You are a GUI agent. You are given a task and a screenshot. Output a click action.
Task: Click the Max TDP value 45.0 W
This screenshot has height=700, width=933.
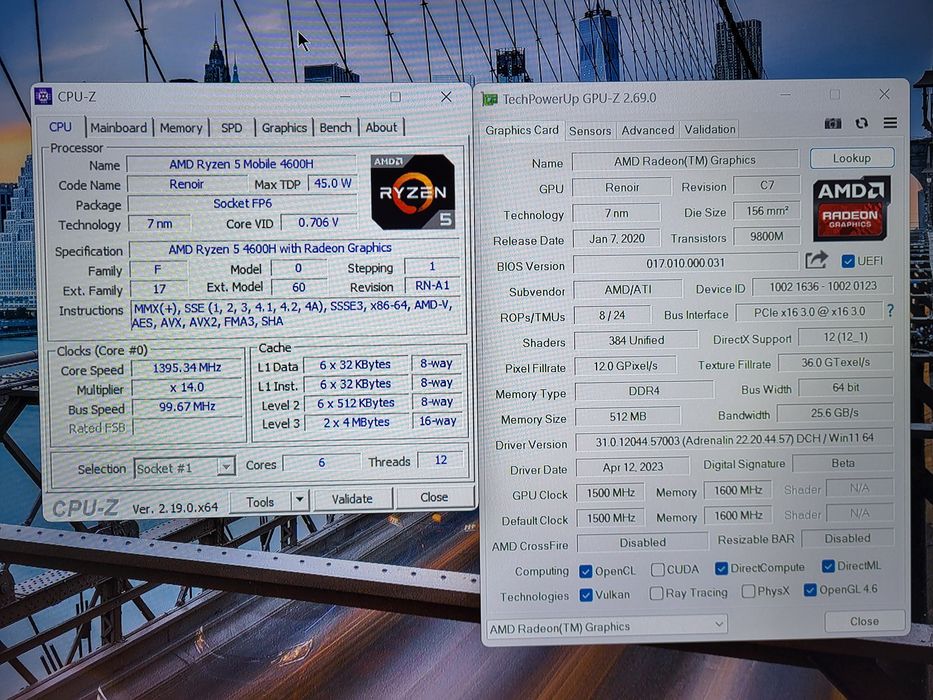pyautogui.click(x=333, y=183)
